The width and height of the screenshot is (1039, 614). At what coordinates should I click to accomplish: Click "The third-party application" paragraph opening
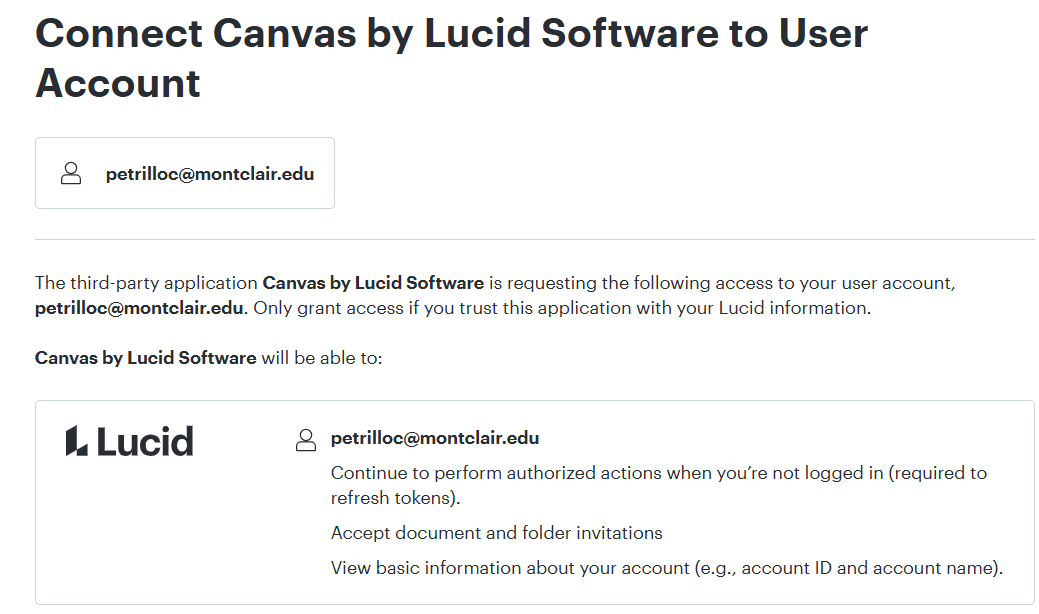click(147, 283)
